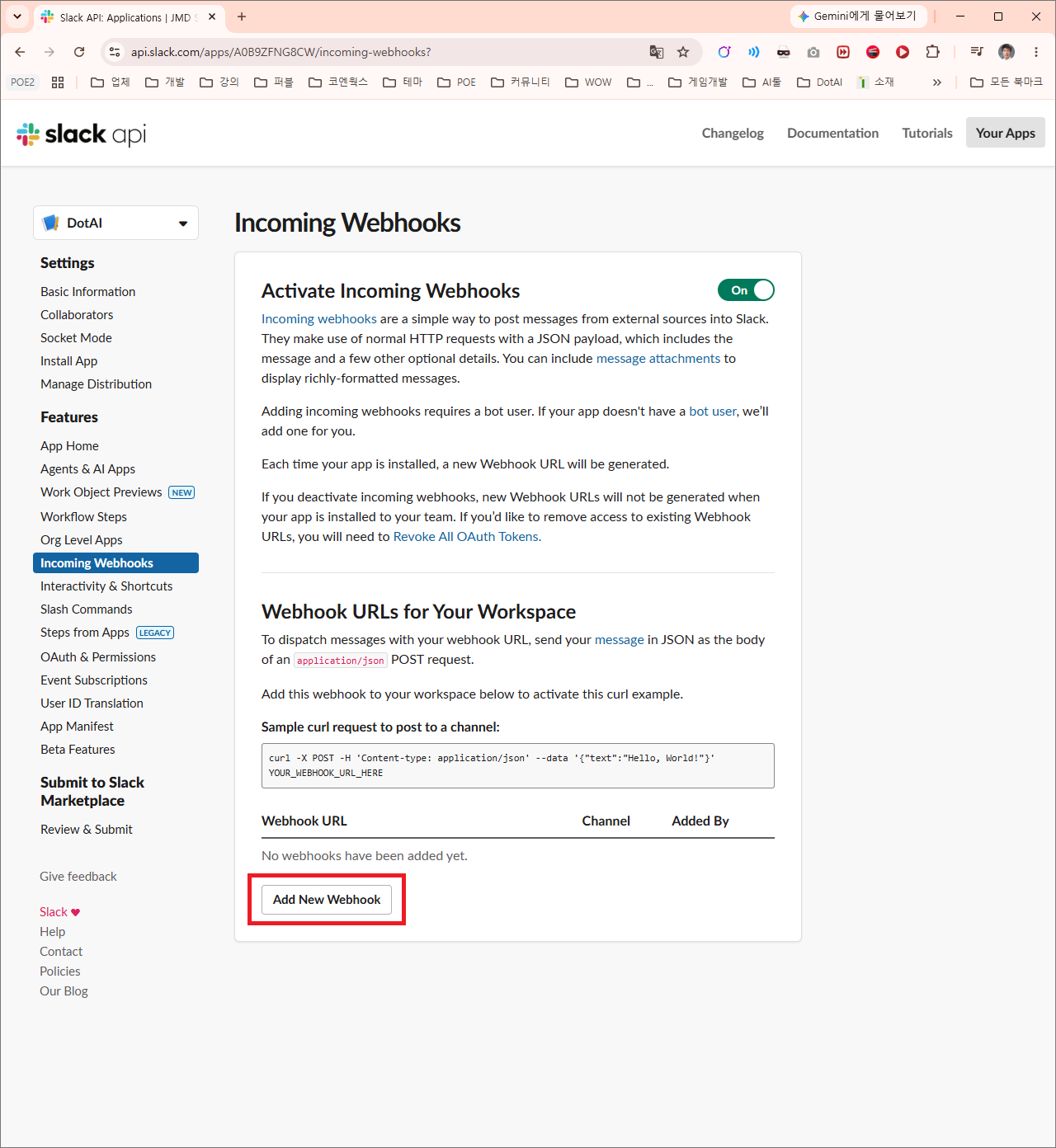Screen dimensions: 1056x1148
Task: Open Your Apps in top navigation
Action: (1006, 133)
